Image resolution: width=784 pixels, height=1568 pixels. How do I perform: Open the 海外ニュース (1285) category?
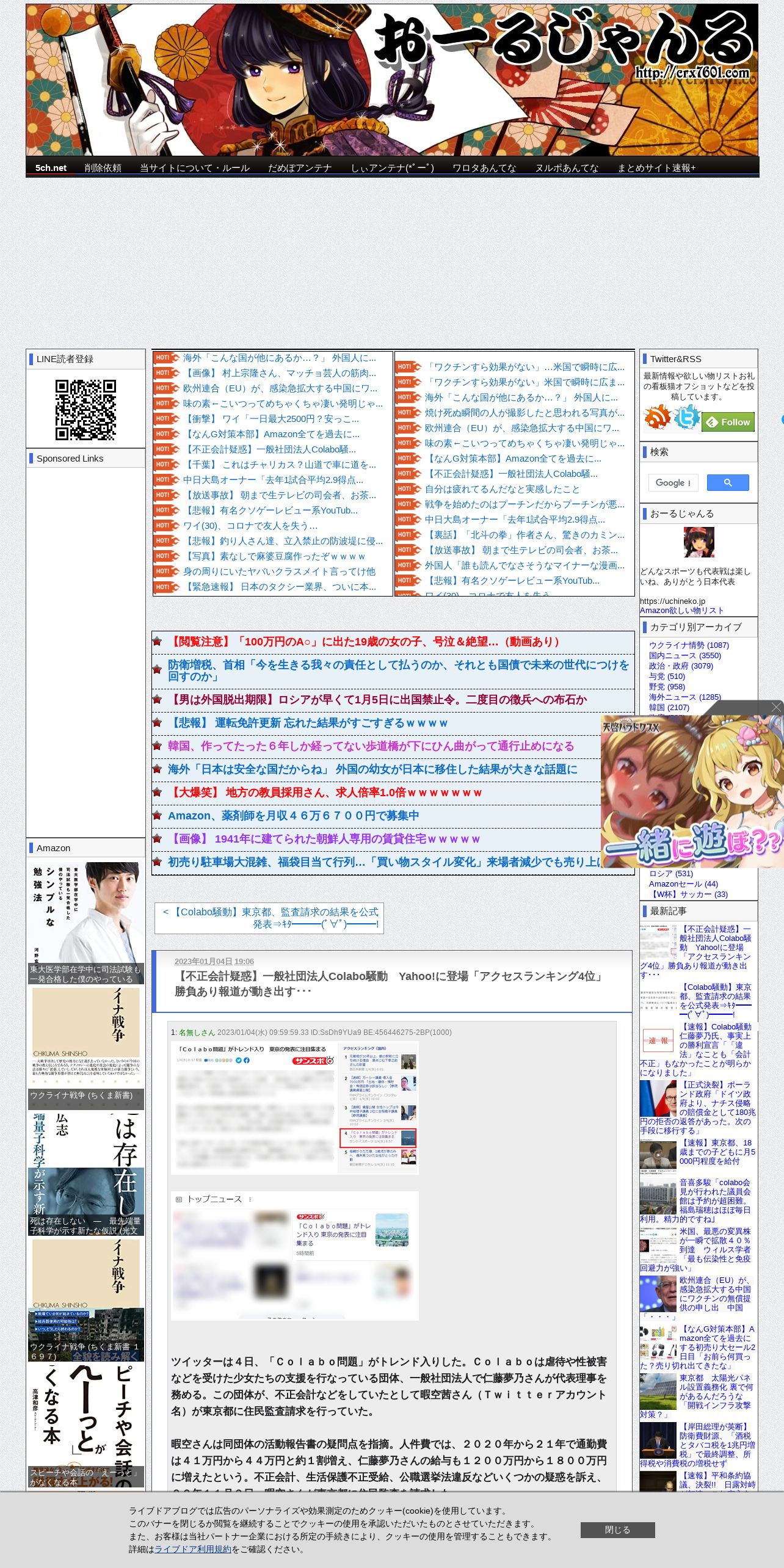(685, 697)
